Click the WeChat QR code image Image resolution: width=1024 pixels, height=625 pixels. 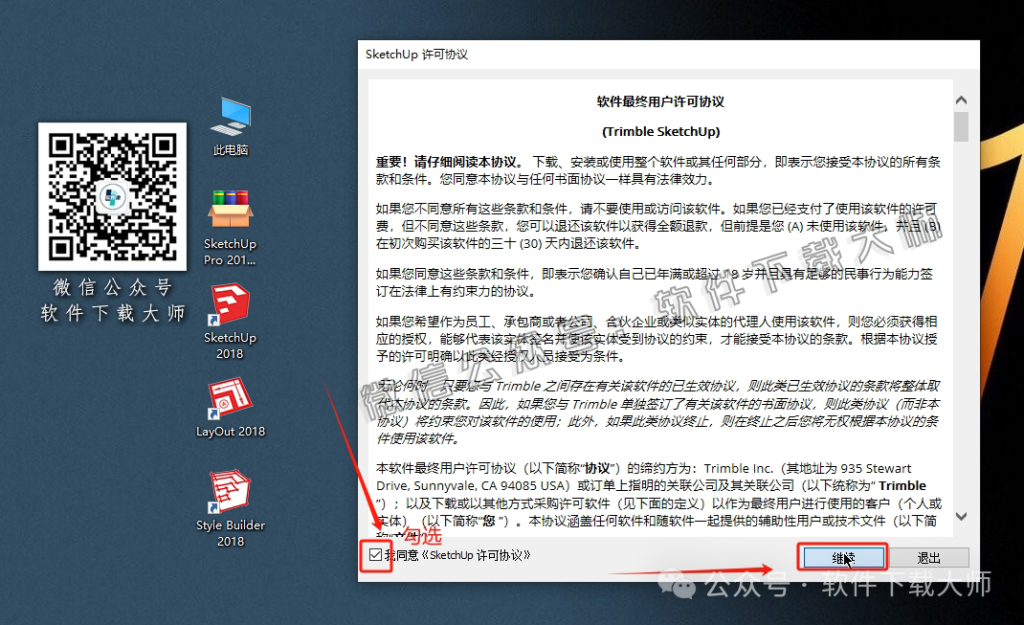(112, 195)
